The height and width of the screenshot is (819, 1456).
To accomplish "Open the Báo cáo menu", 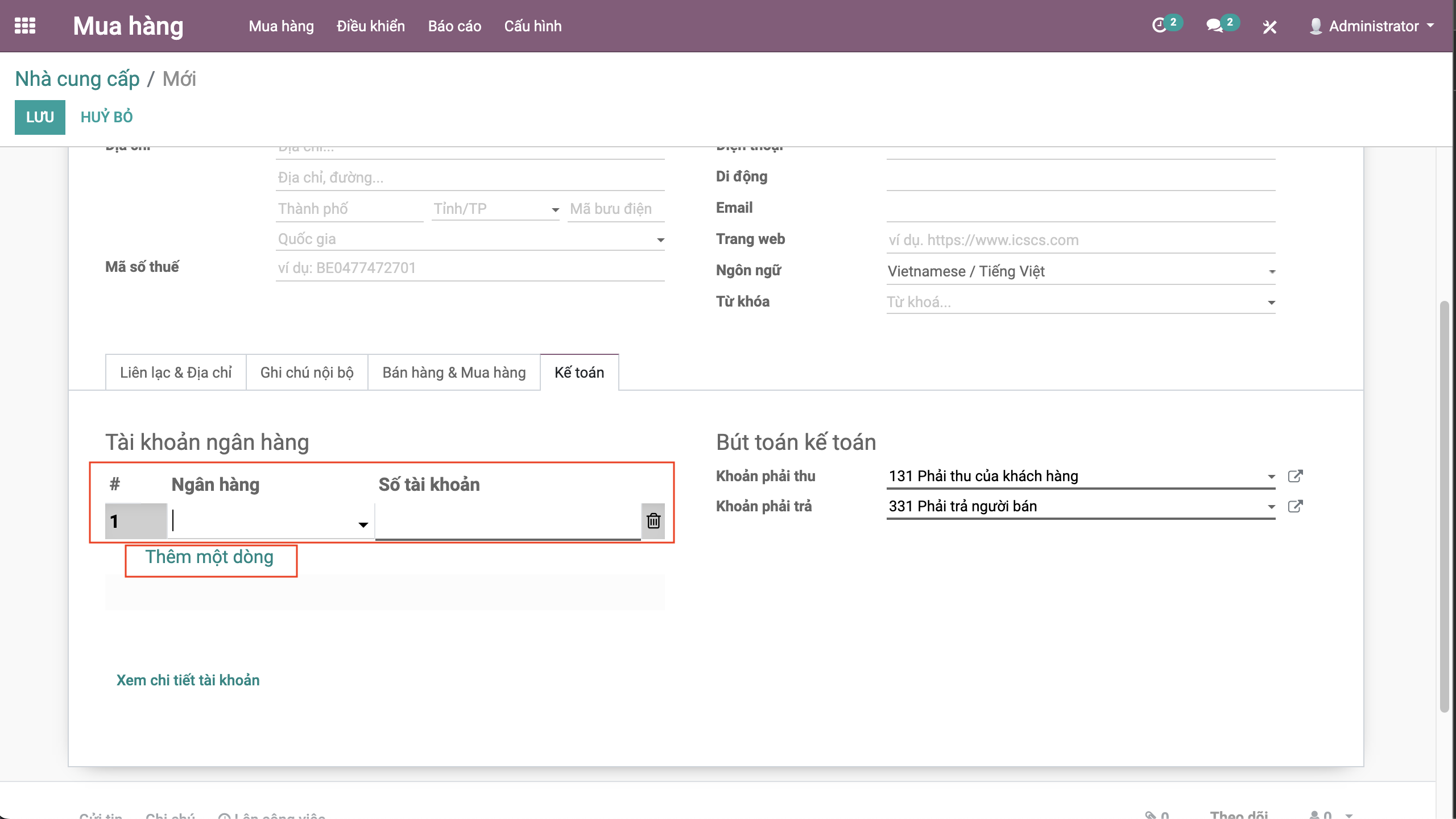I will [454, 26].
